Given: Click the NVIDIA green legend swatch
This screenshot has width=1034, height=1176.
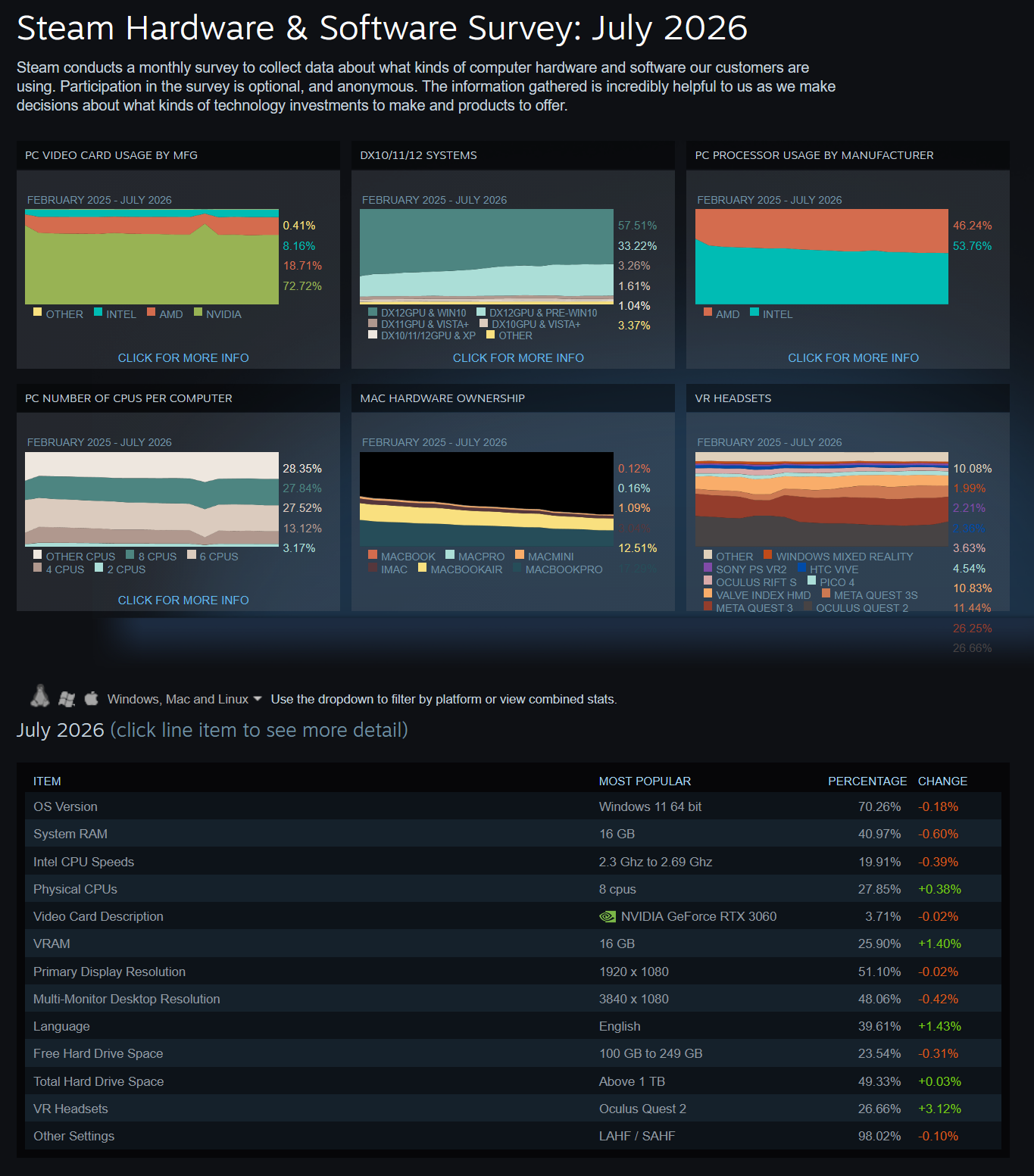Looking at the screenshot, I should pyautogui.click(x=198, y=312).
